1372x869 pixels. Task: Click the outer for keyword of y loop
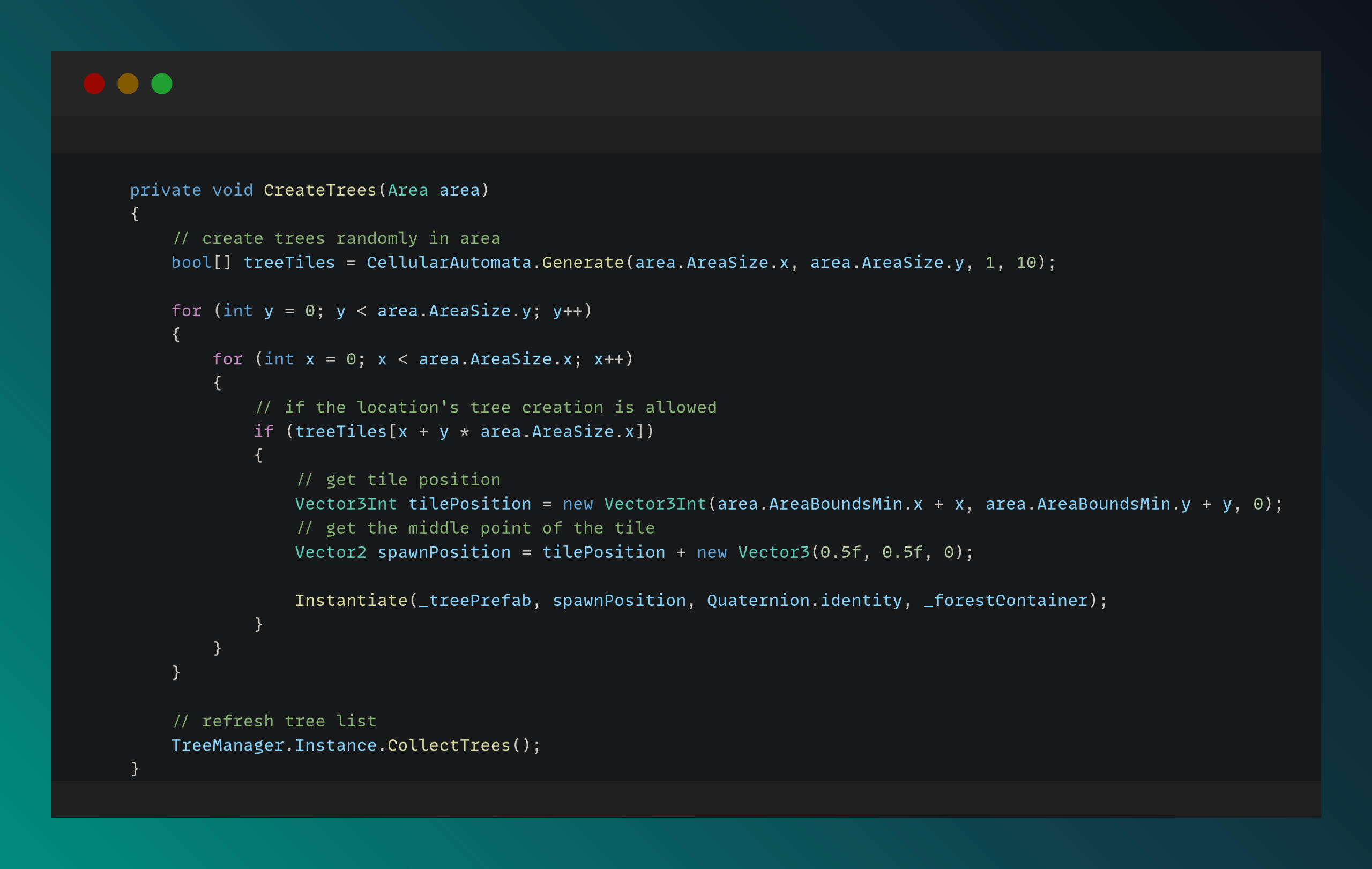[187, 311]
